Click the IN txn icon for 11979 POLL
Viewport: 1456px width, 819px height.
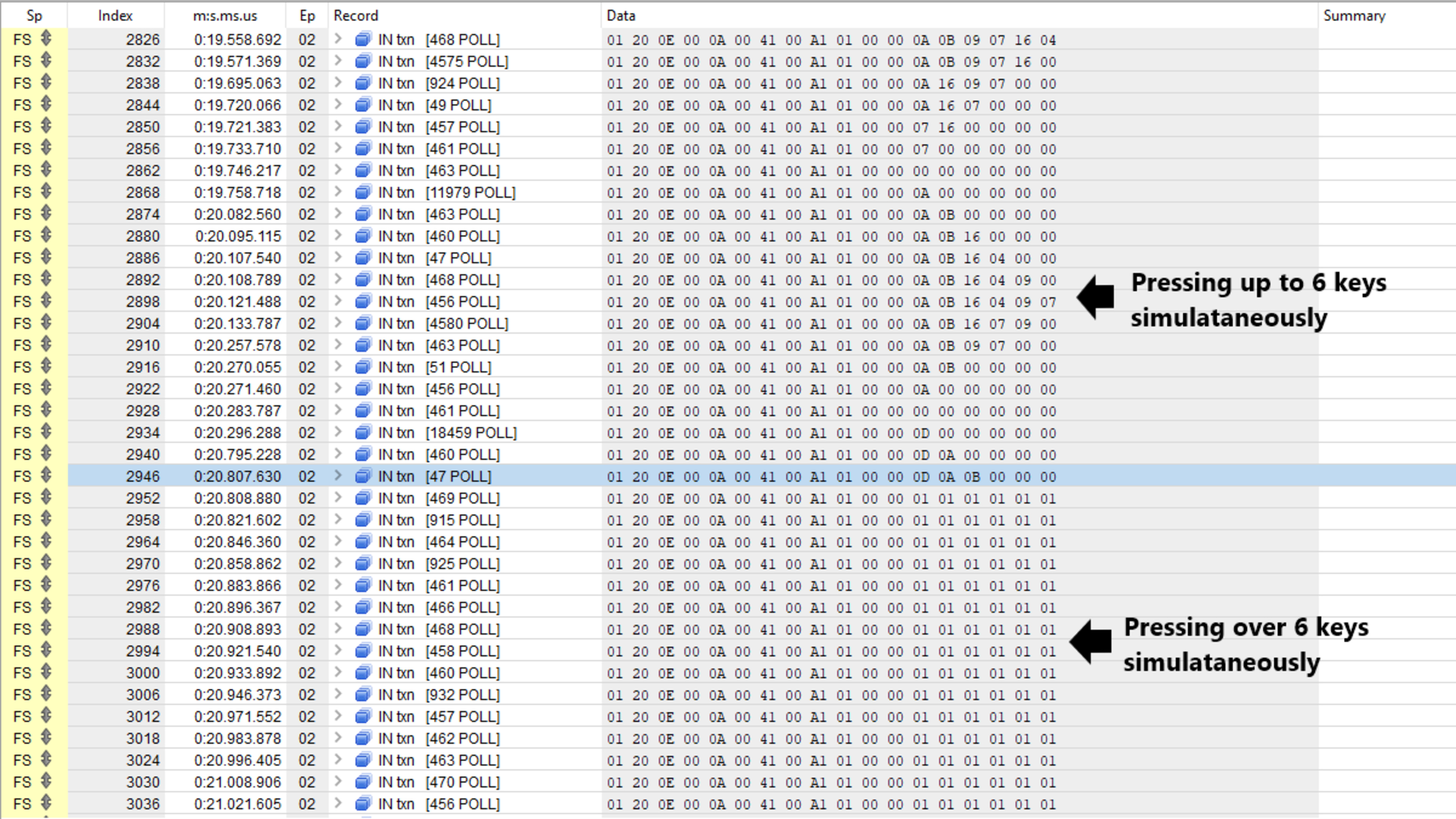362,193
